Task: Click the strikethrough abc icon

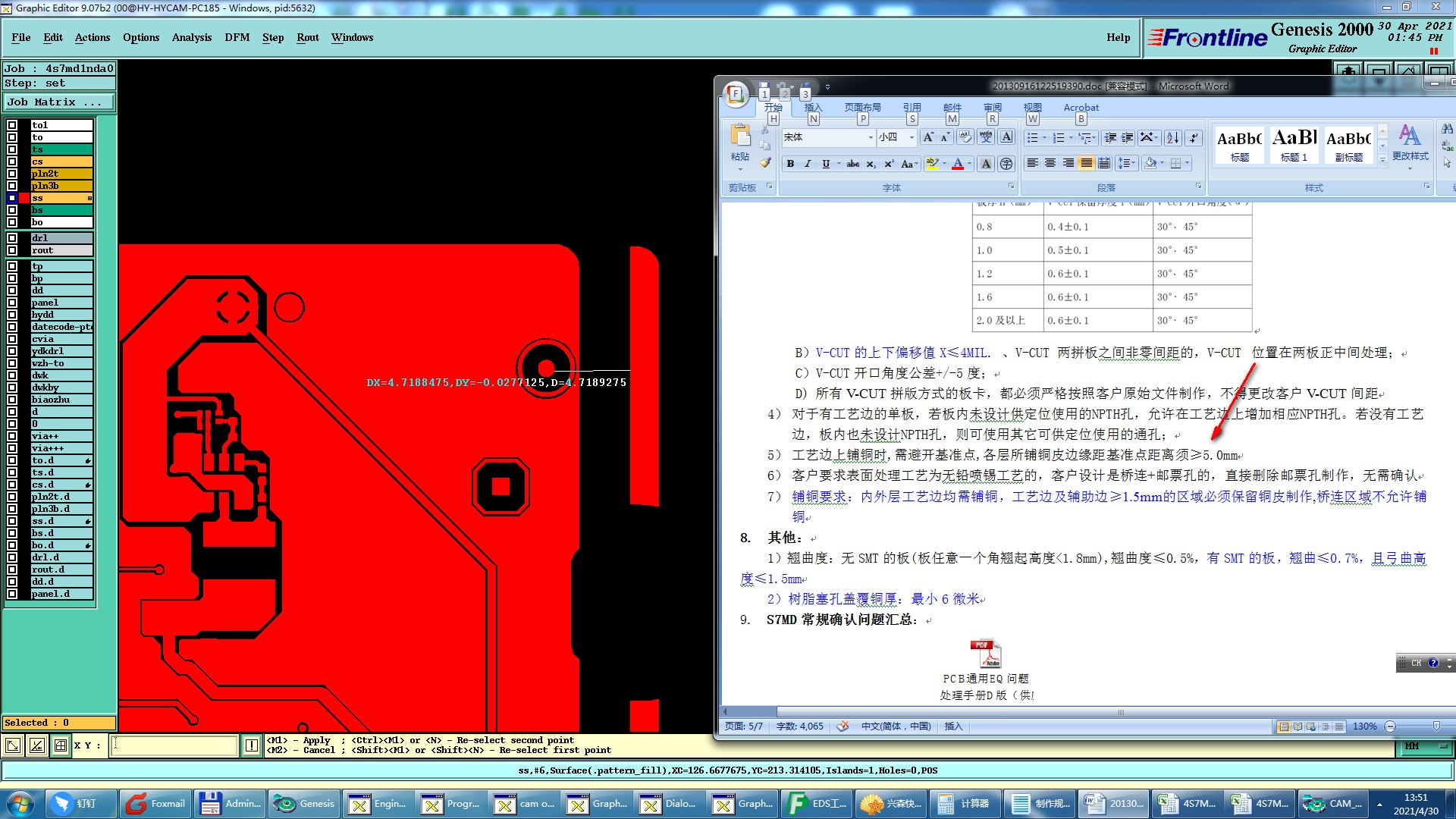Action: [852, 164]
